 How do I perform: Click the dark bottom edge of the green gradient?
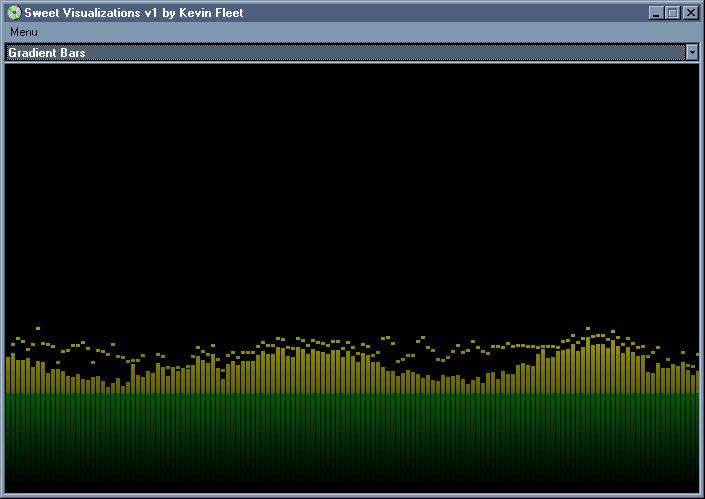click(350, 487)
